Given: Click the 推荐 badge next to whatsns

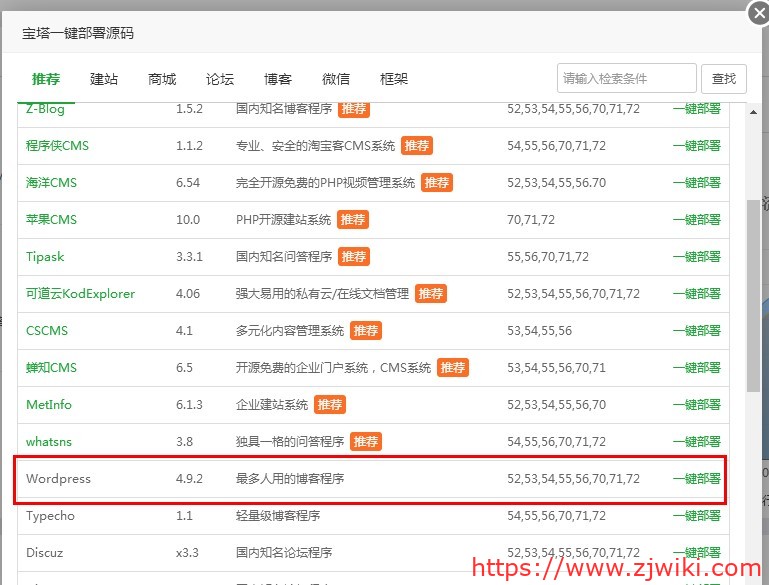Looking at the screenshot, I should 365,442.
